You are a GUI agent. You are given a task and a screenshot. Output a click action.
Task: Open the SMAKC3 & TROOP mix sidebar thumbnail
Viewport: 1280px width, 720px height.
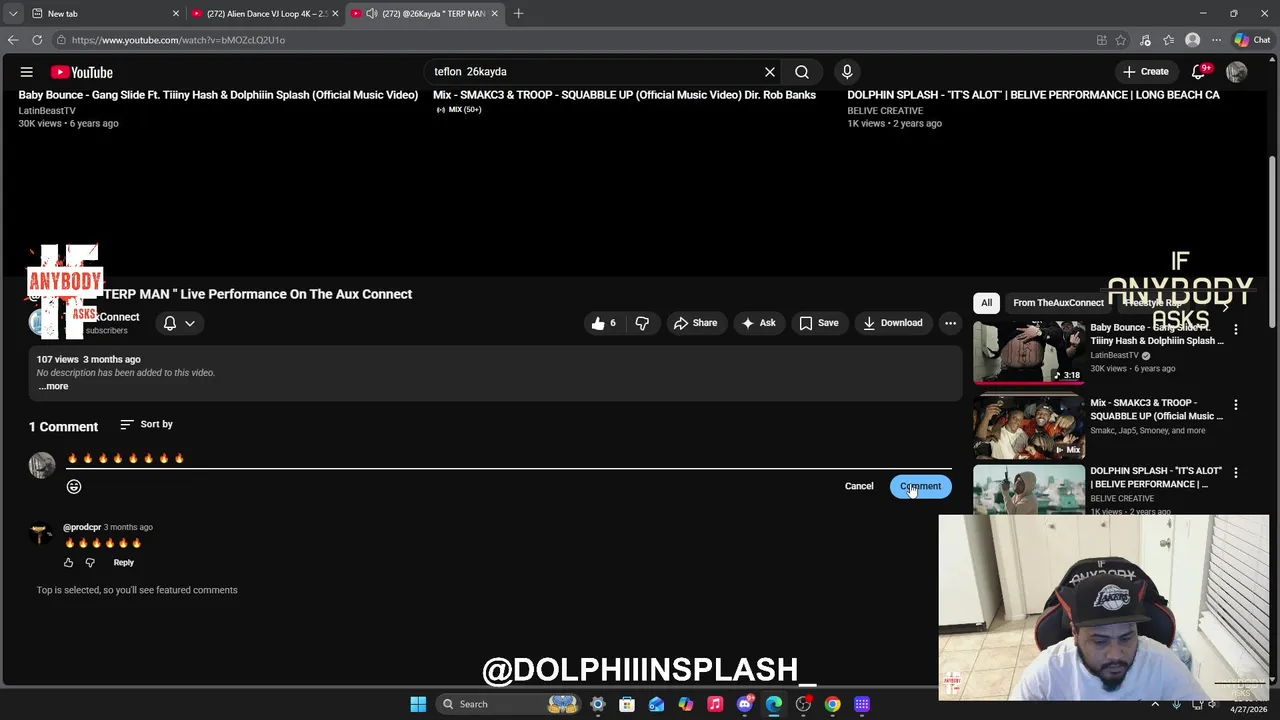pos(1029,426)
